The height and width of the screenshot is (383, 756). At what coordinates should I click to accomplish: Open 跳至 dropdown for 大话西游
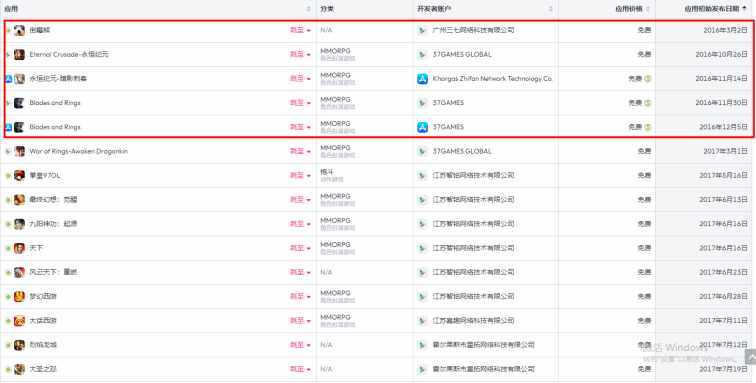300,321
